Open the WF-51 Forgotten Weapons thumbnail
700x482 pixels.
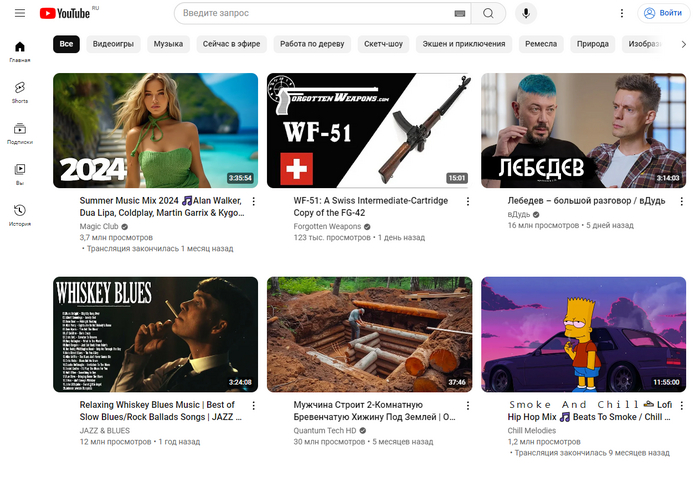click(x=369, y=130)
